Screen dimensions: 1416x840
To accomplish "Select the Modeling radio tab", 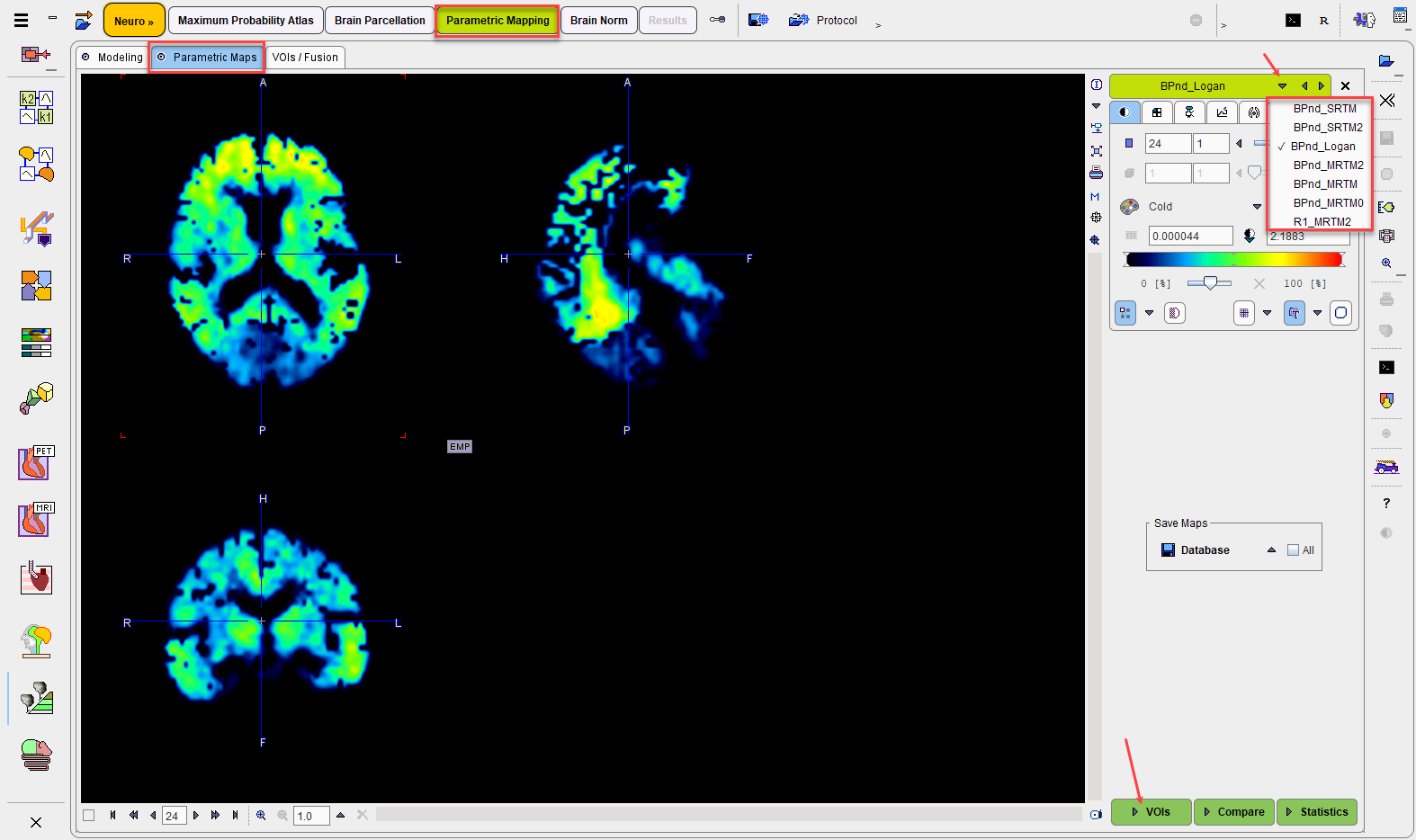I will pos(112,57).
